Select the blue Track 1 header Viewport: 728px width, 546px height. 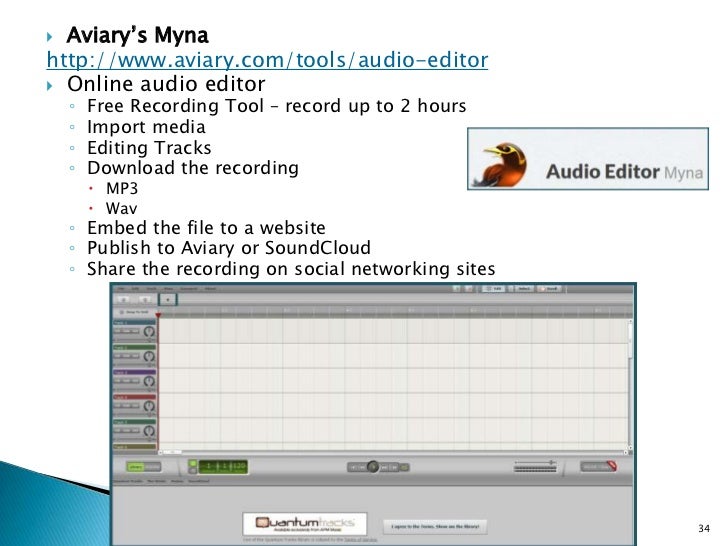[135, 322]
